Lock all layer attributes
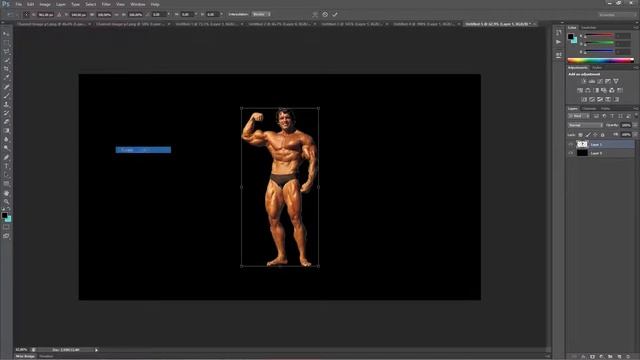 point(602,135)
